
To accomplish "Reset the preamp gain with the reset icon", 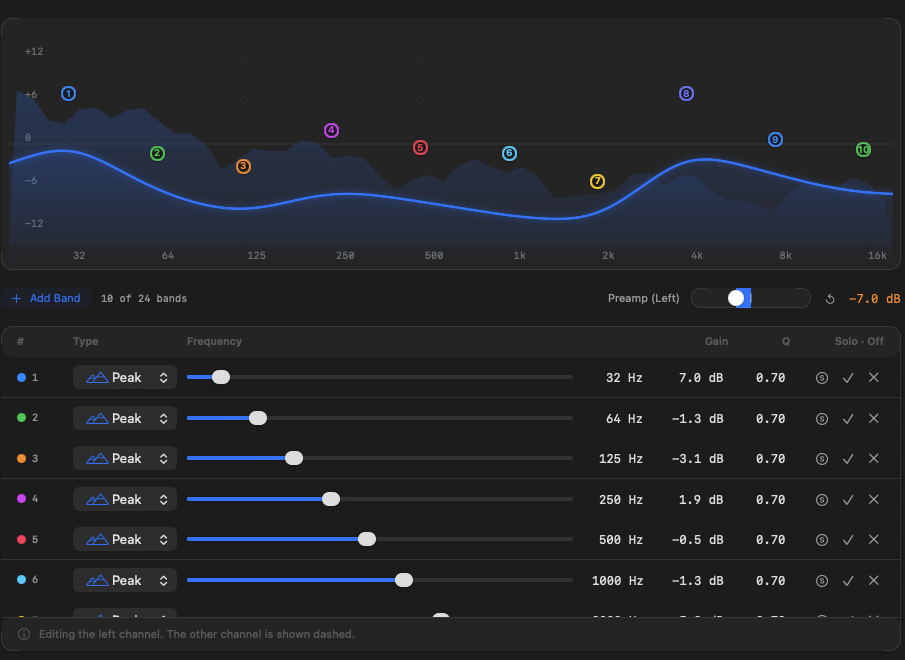I will coord(830,299).
